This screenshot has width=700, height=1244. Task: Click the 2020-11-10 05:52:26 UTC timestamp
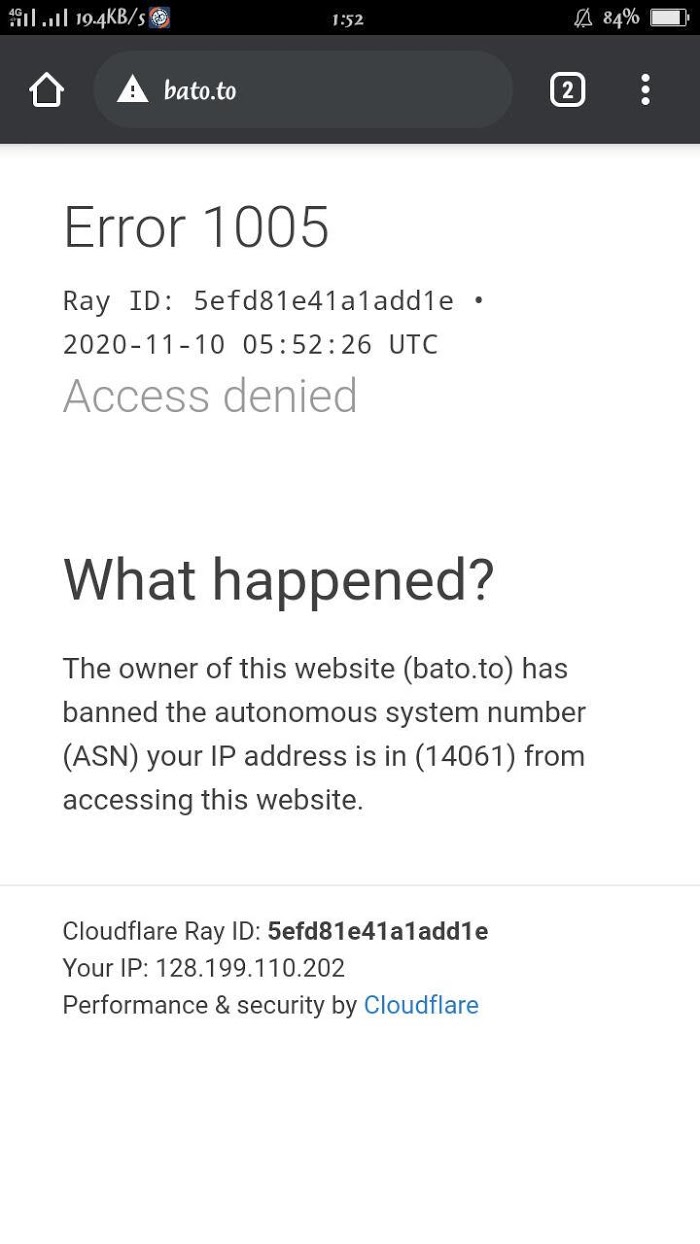250,344
